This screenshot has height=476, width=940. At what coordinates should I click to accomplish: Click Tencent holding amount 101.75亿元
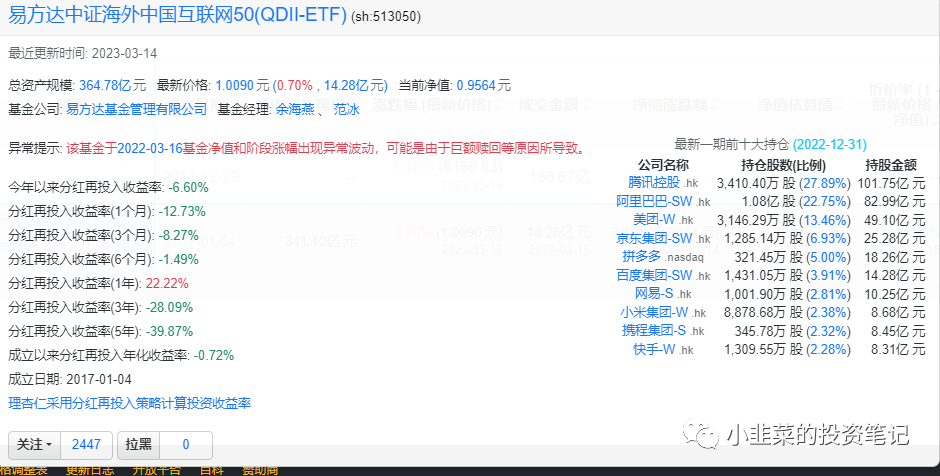[x=891, y=183]
